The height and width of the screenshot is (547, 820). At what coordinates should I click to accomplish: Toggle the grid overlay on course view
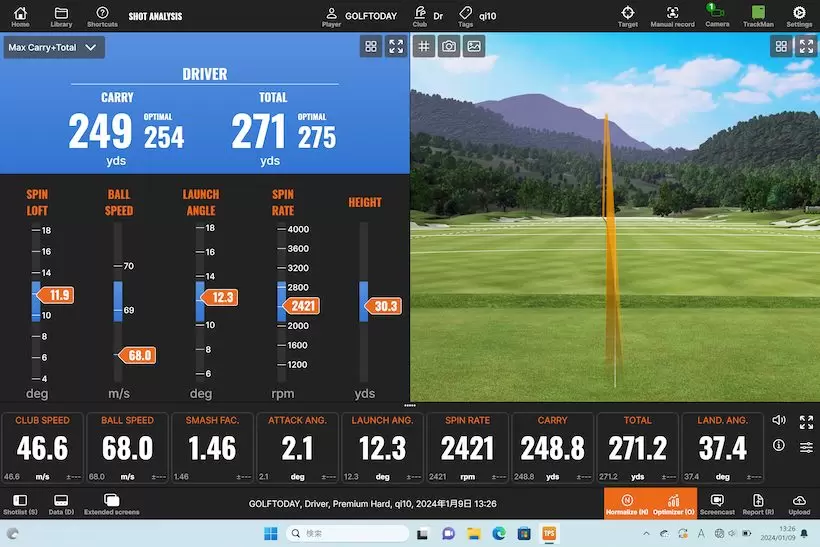click(x=424, y=46)
